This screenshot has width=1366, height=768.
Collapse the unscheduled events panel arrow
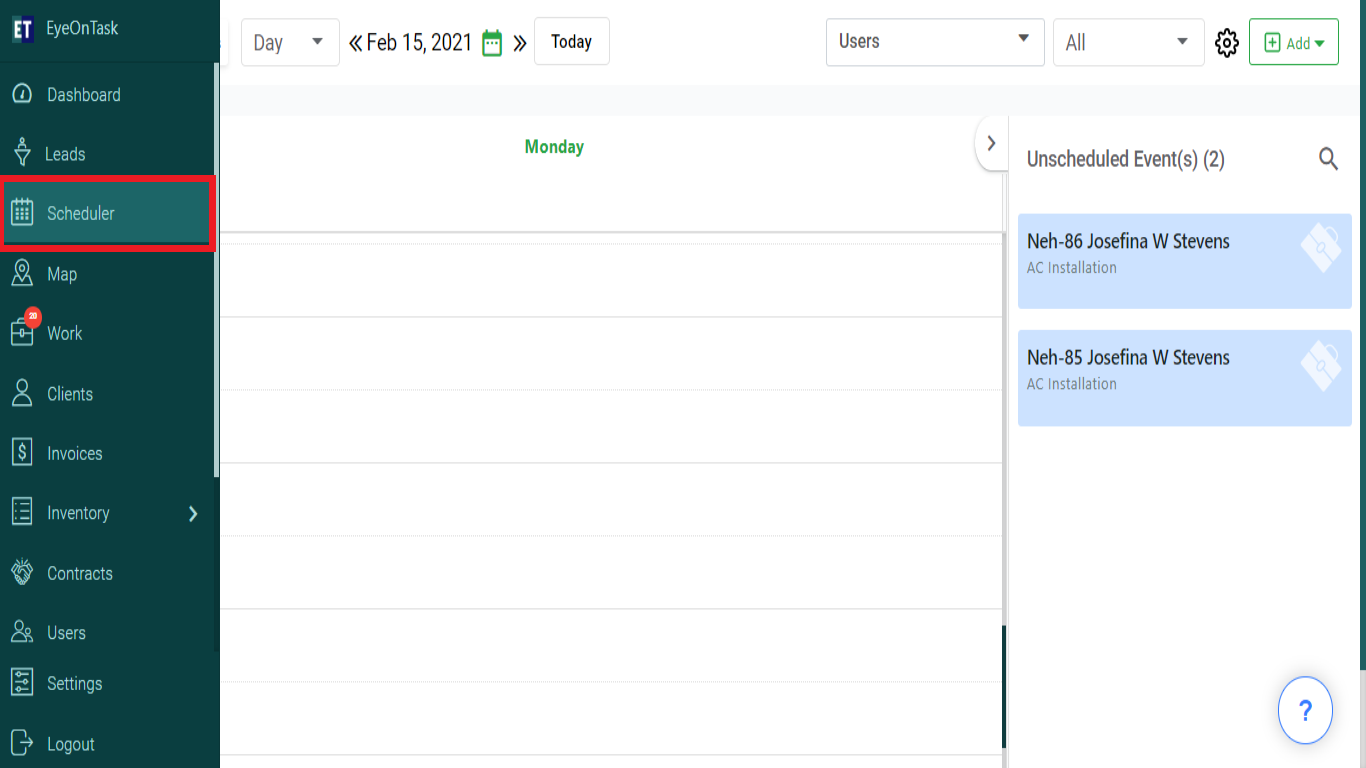(x=991, y=143)
